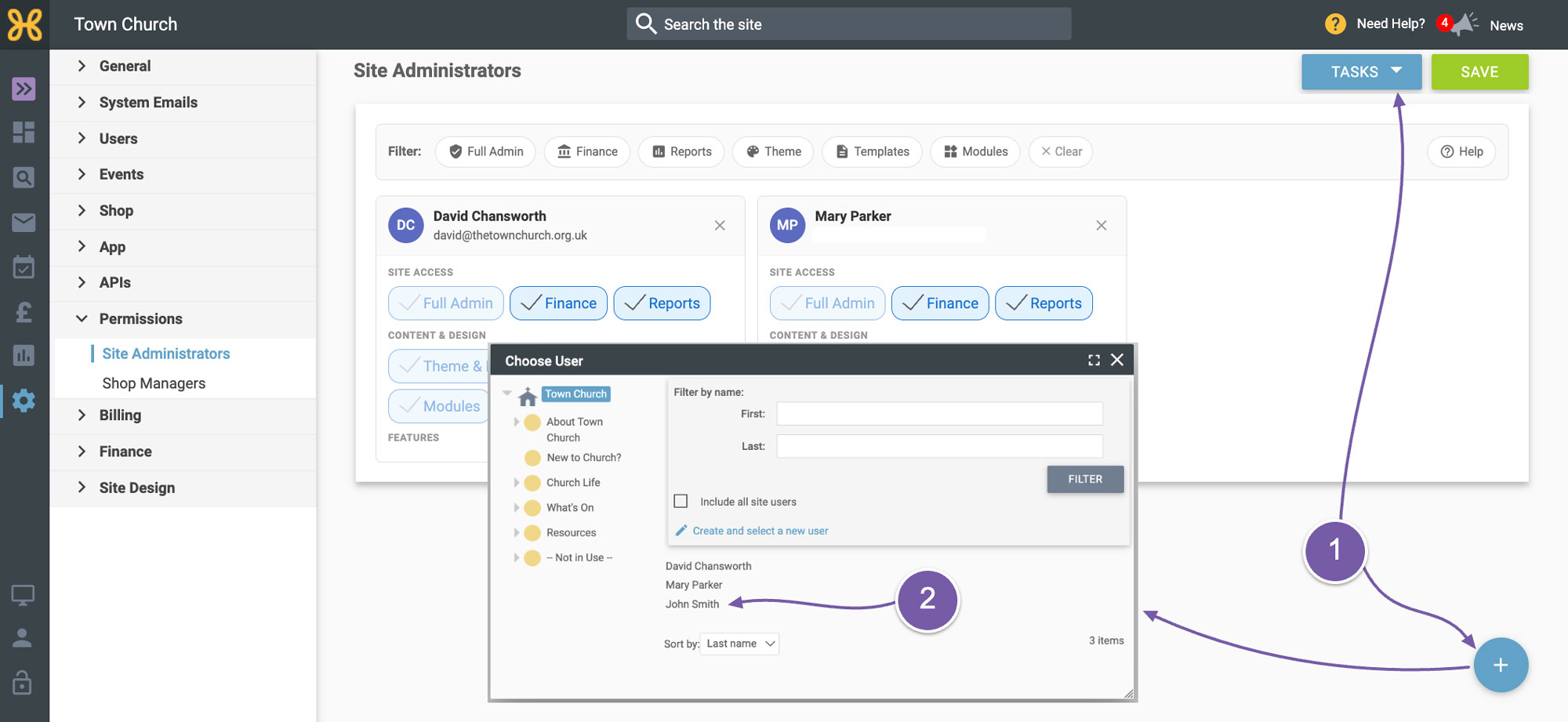The image size is (1568, 722).
Task: Filter administrators by Templates
Action: click(x=872, y=151)
